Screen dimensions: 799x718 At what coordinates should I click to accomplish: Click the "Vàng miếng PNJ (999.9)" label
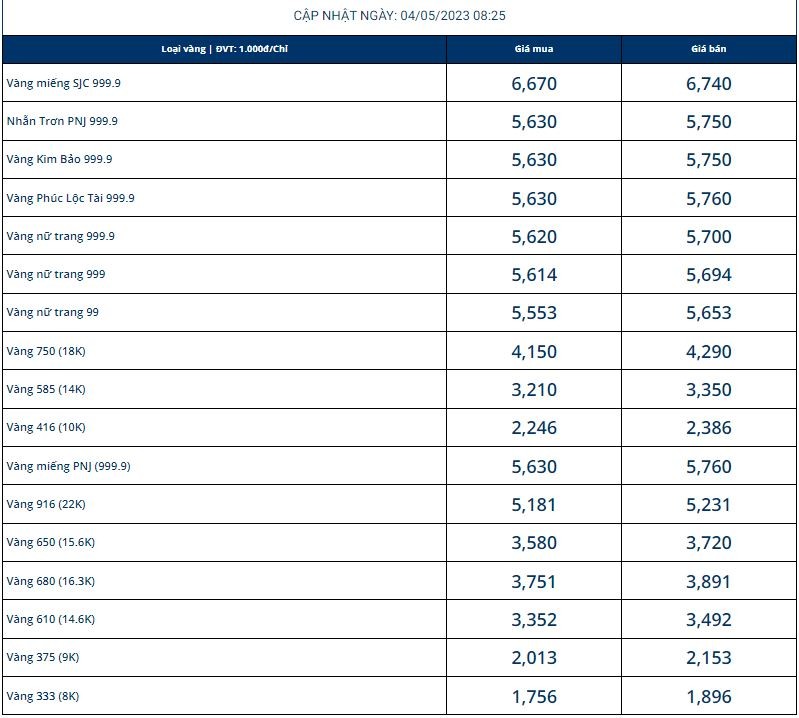68,466
